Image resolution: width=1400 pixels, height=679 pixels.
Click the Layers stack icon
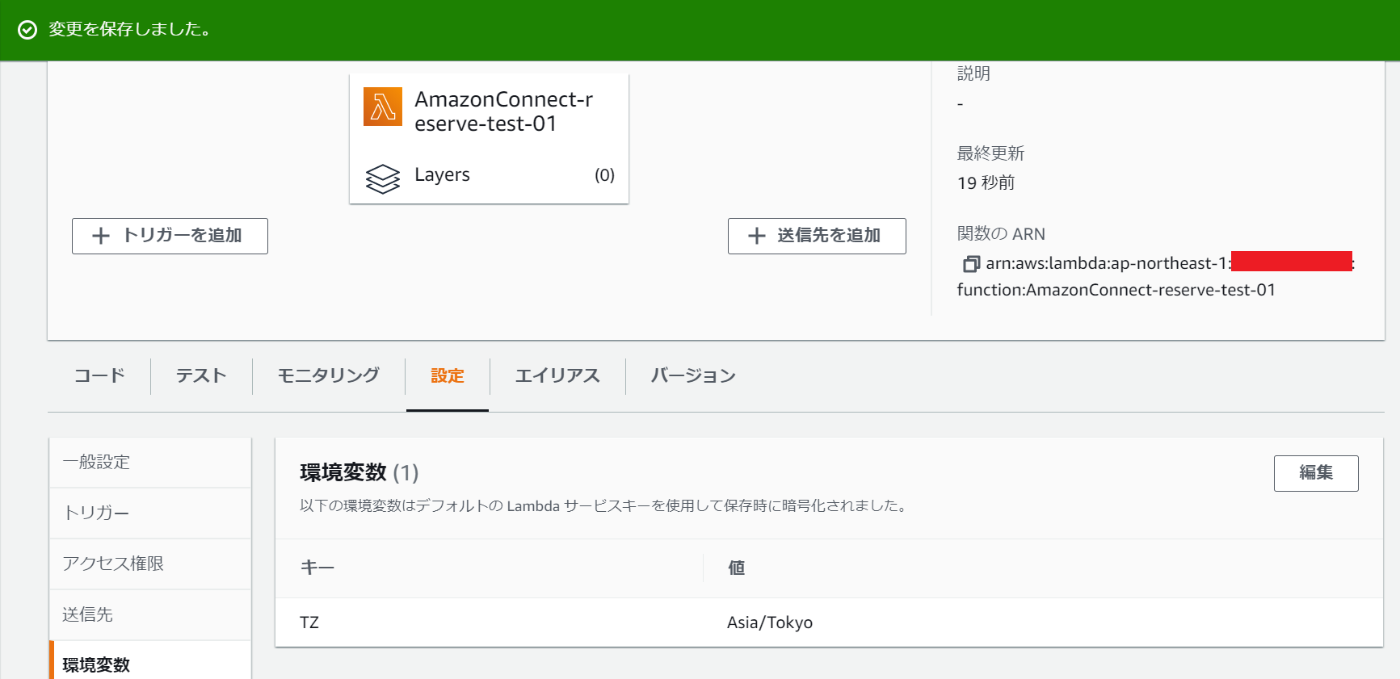tap(382, 177)
